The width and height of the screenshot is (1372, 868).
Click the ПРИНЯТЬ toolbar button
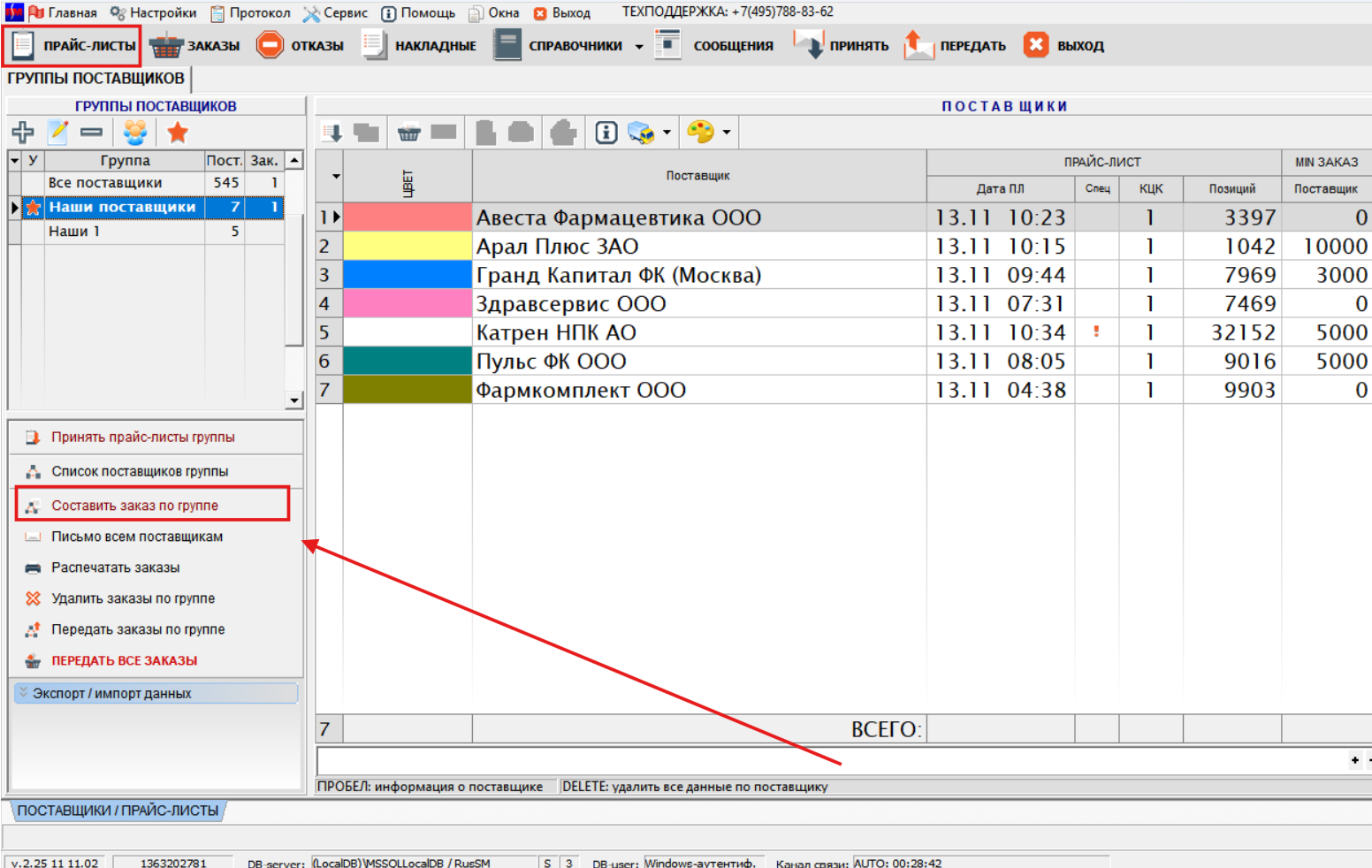(x=842, y=45)
